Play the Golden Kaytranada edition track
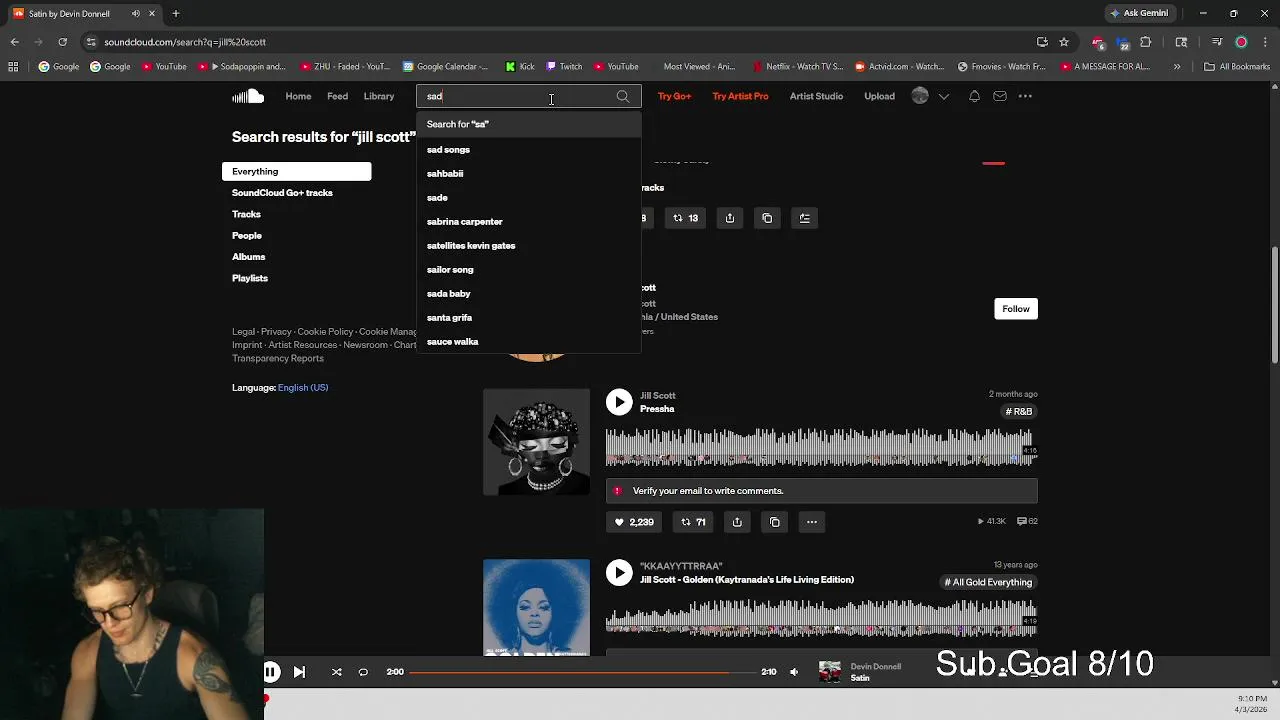 [x=619, y=572]
